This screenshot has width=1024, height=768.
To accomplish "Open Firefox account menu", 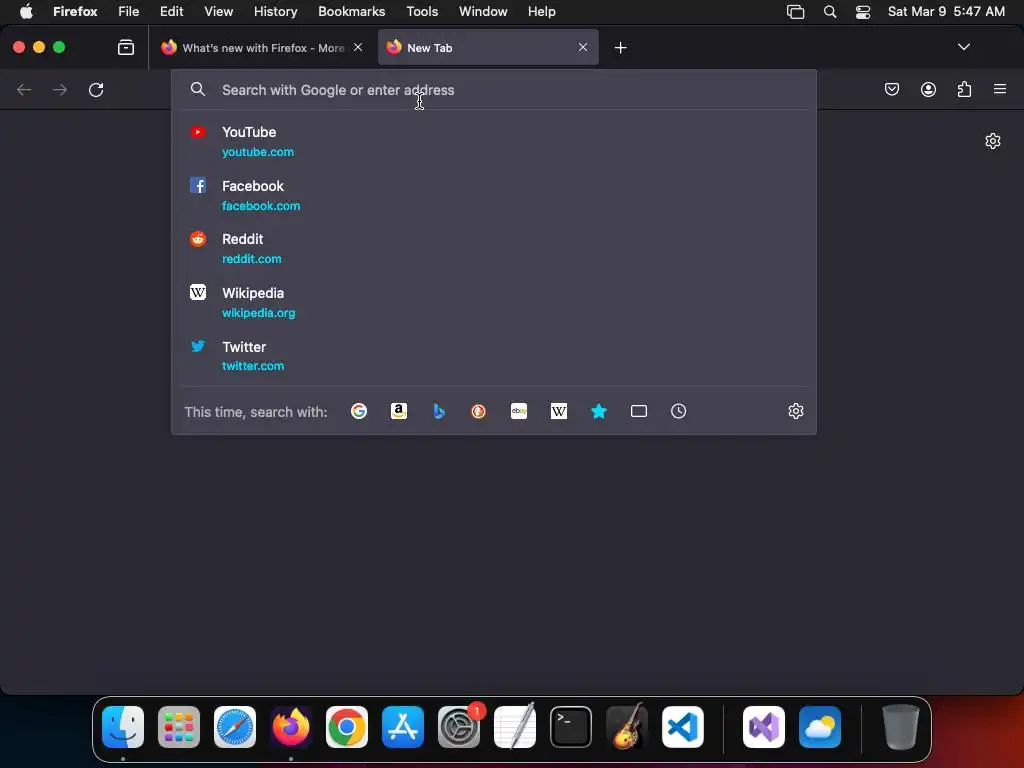I will click(928, 89).
